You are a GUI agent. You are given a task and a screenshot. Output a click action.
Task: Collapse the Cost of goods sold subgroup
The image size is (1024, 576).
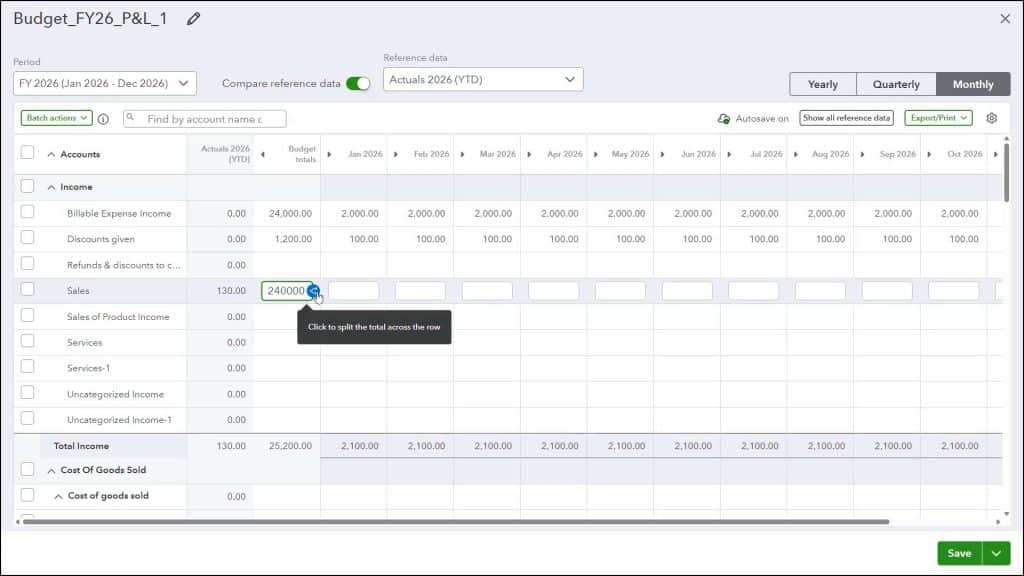point(58,497)
